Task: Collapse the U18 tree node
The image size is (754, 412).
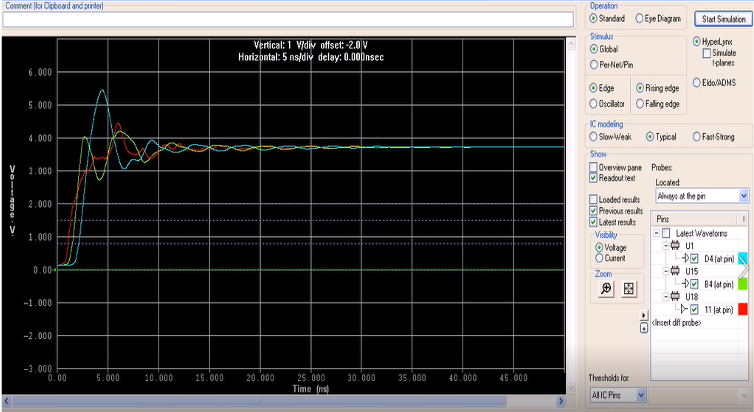Action: (666, 297)
